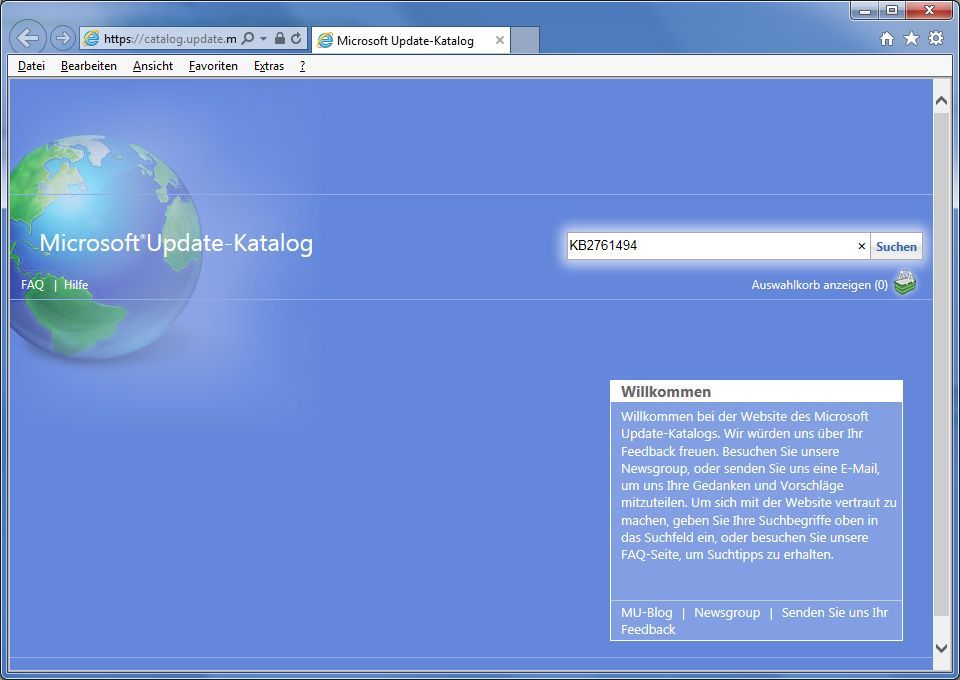960x680 pixels.
Task: Open the Hilfe link
Action: 76,285
